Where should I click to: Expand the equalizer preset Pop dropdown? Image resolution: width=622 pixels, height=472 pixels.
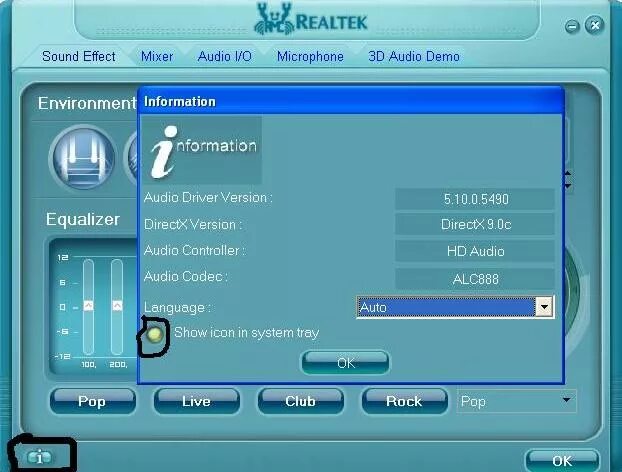coord(567,400)
